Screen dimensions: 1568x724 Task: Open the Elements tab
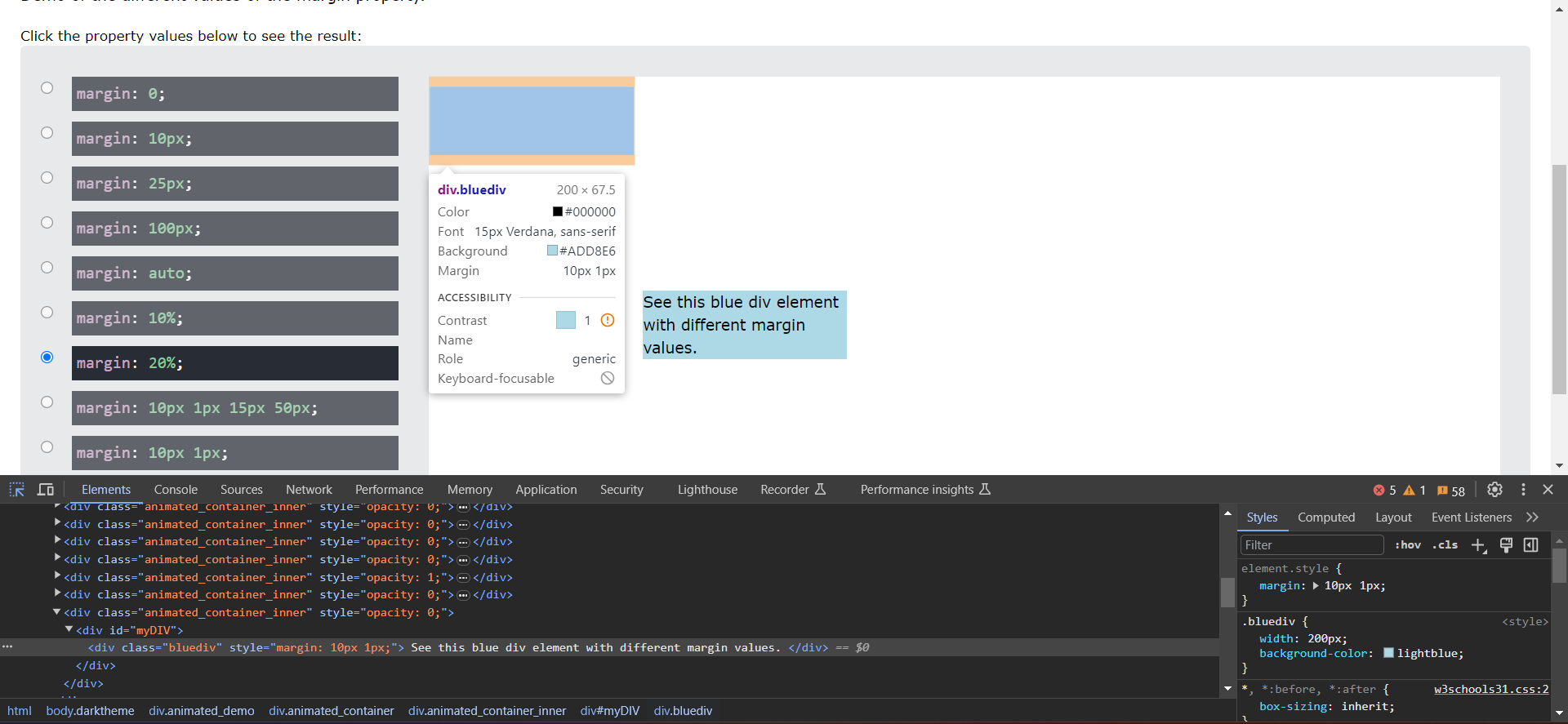[106, 490]
